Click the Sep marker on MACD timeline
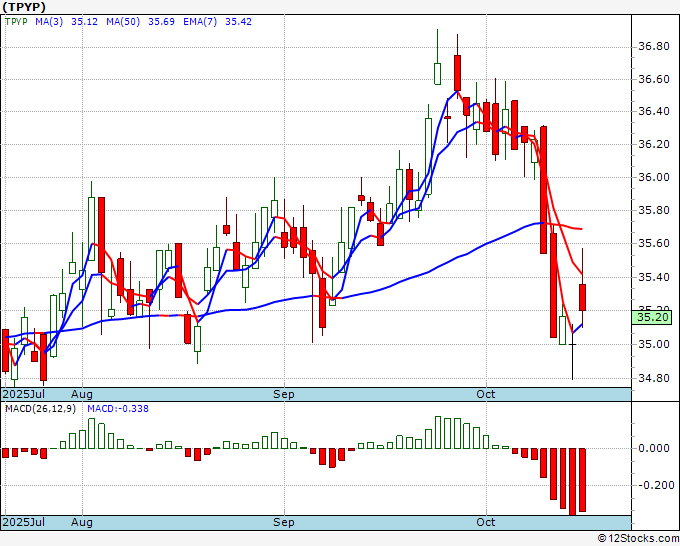680x546 pixels. pyautogui.click(x=284, y=522)
